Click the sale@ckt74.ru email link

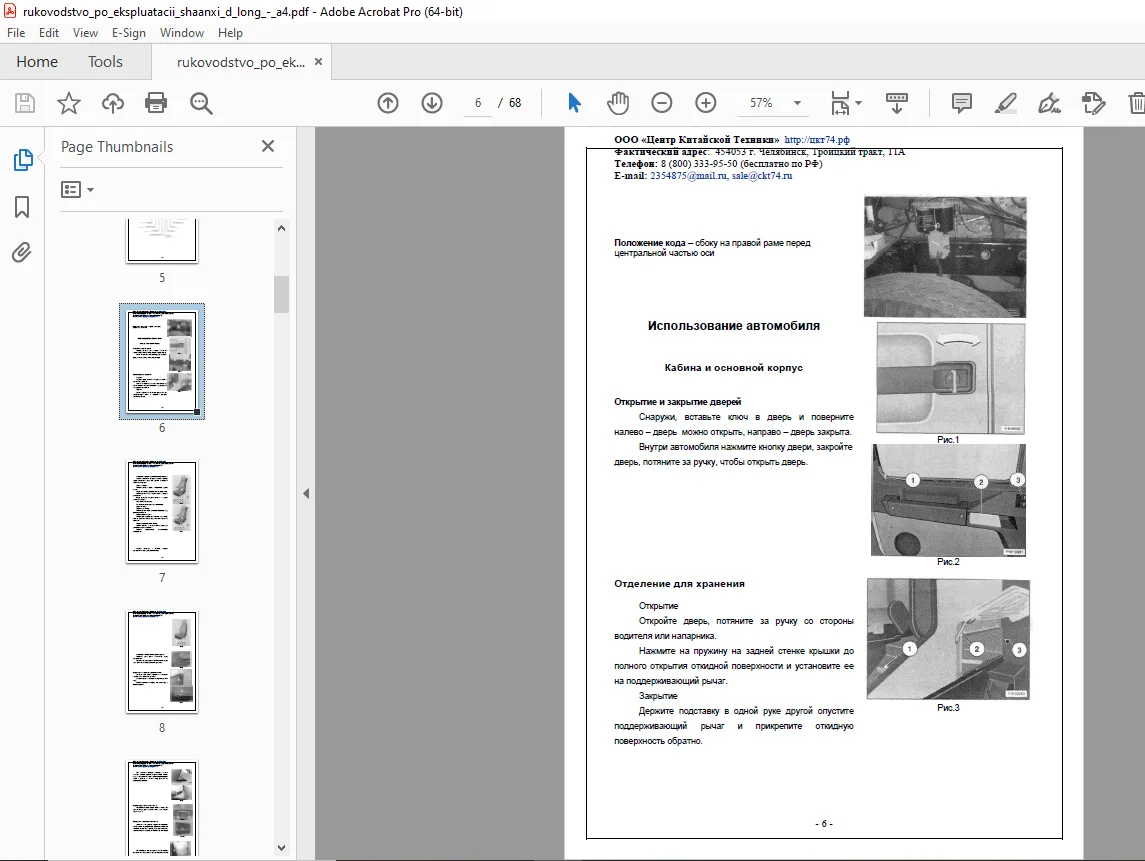click(x=762, y=176)
